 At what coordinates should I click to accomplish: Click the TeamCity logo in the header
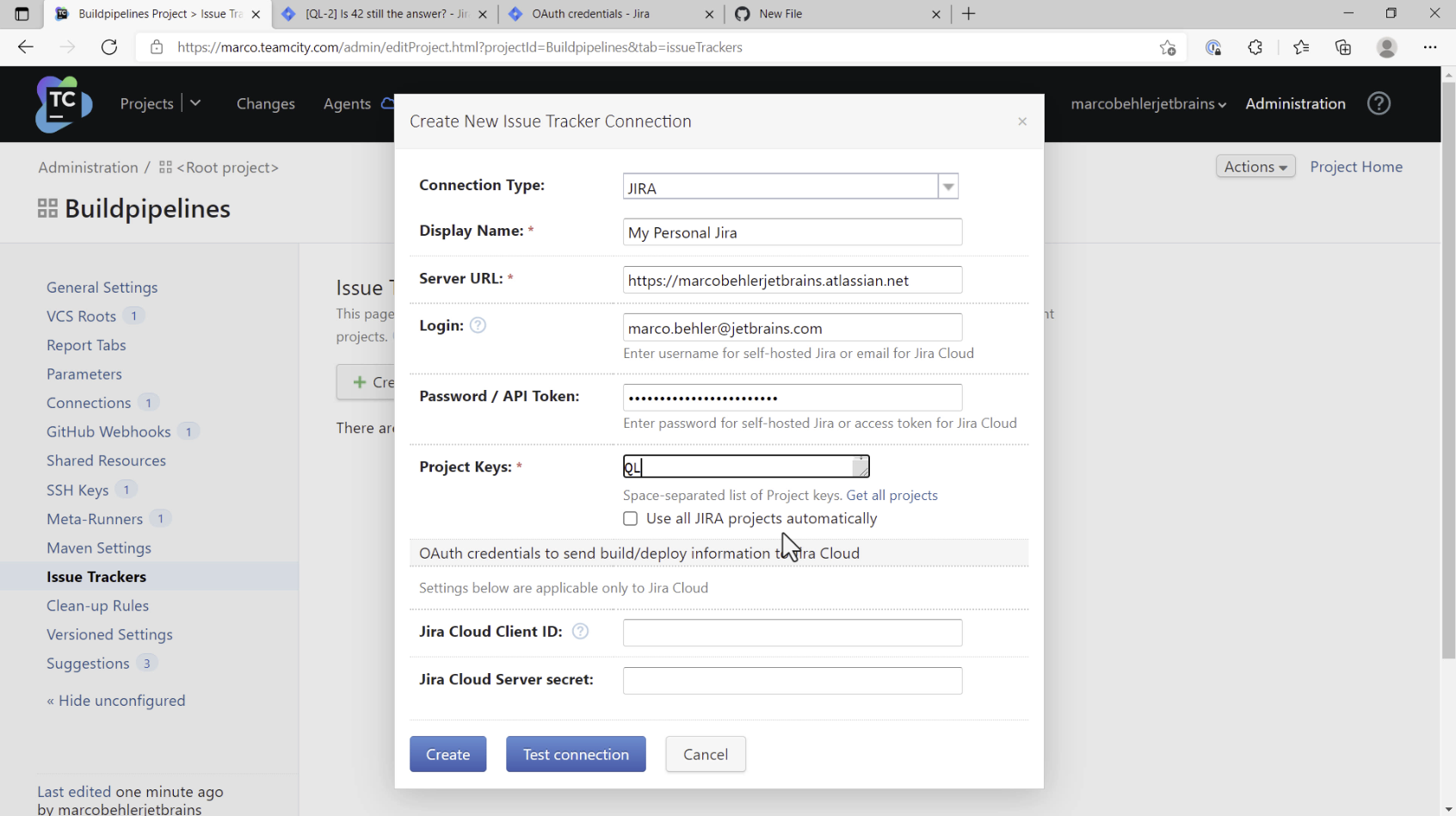click(x=62, y=103)
